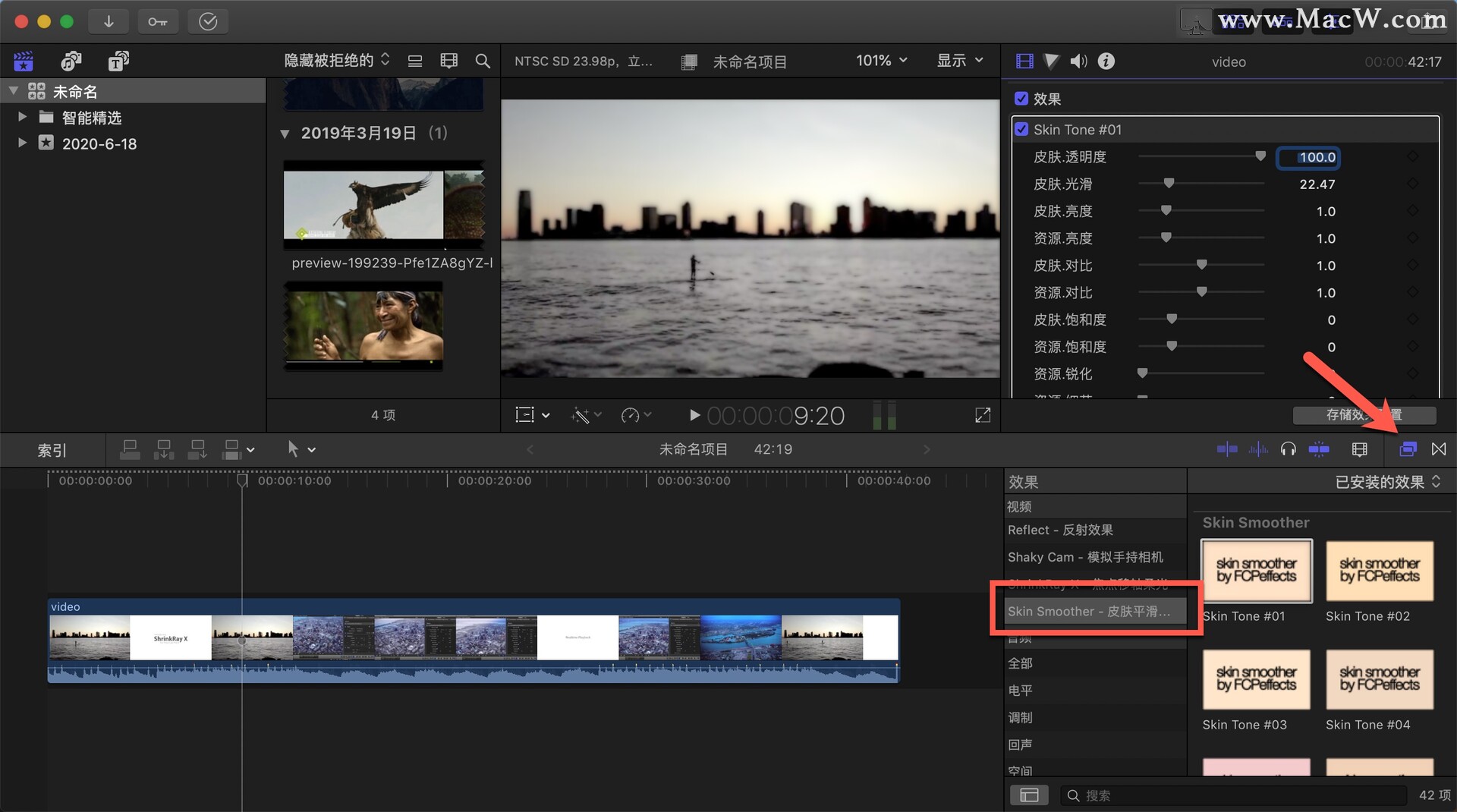This screenshot has height=812, width=1457.
Task: Append clip to storyline icon
Action: pyautogui.click(x=197, y=449)
